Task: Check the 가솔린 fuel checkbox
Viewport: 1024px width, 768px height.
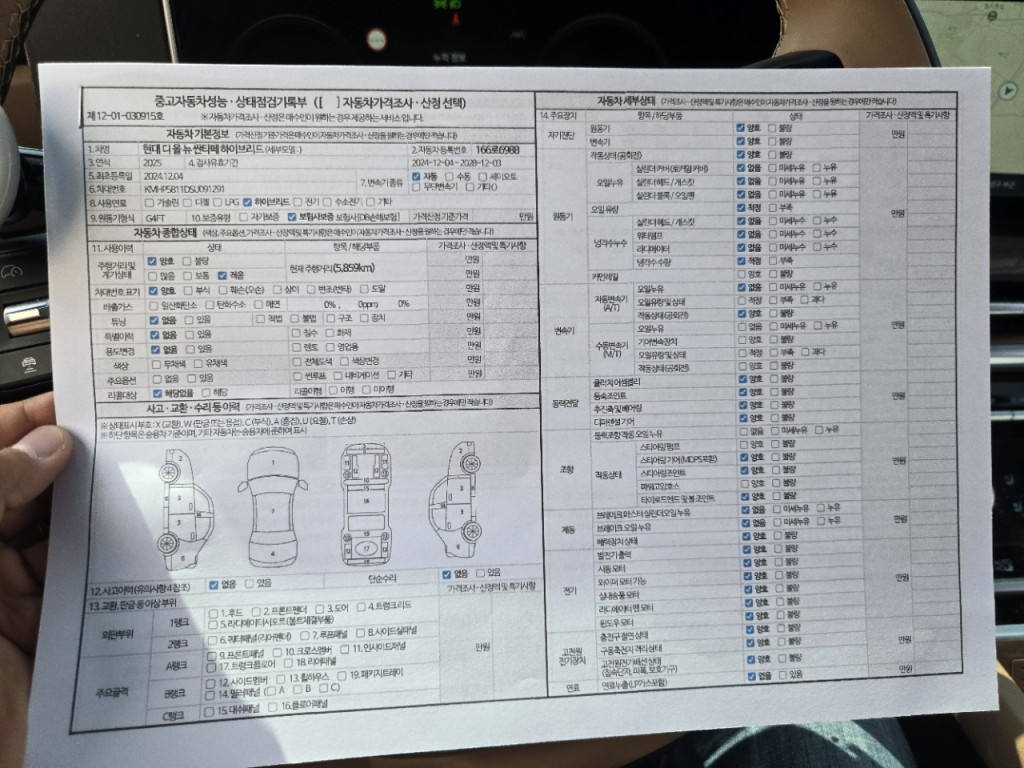Action: 149,202
